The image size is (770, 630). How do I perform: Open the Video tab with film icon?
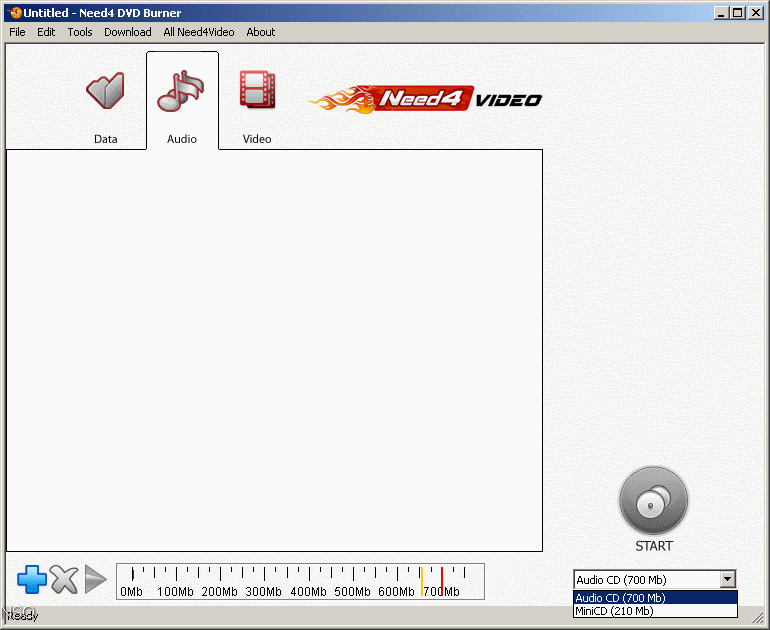(257, 106)
